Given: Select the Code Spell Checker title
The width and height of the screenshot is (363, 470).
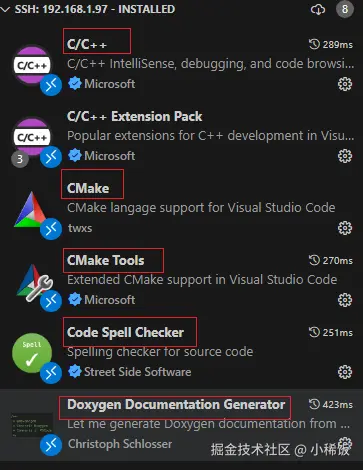Looking at the screenshot, I should (x=125, y=332).
